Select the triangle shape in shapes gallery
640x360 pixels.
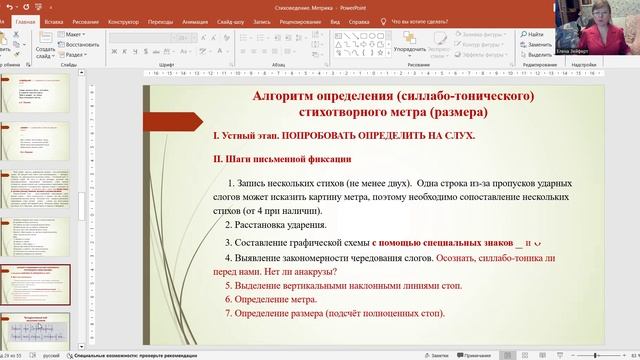[x=338, y=44]
